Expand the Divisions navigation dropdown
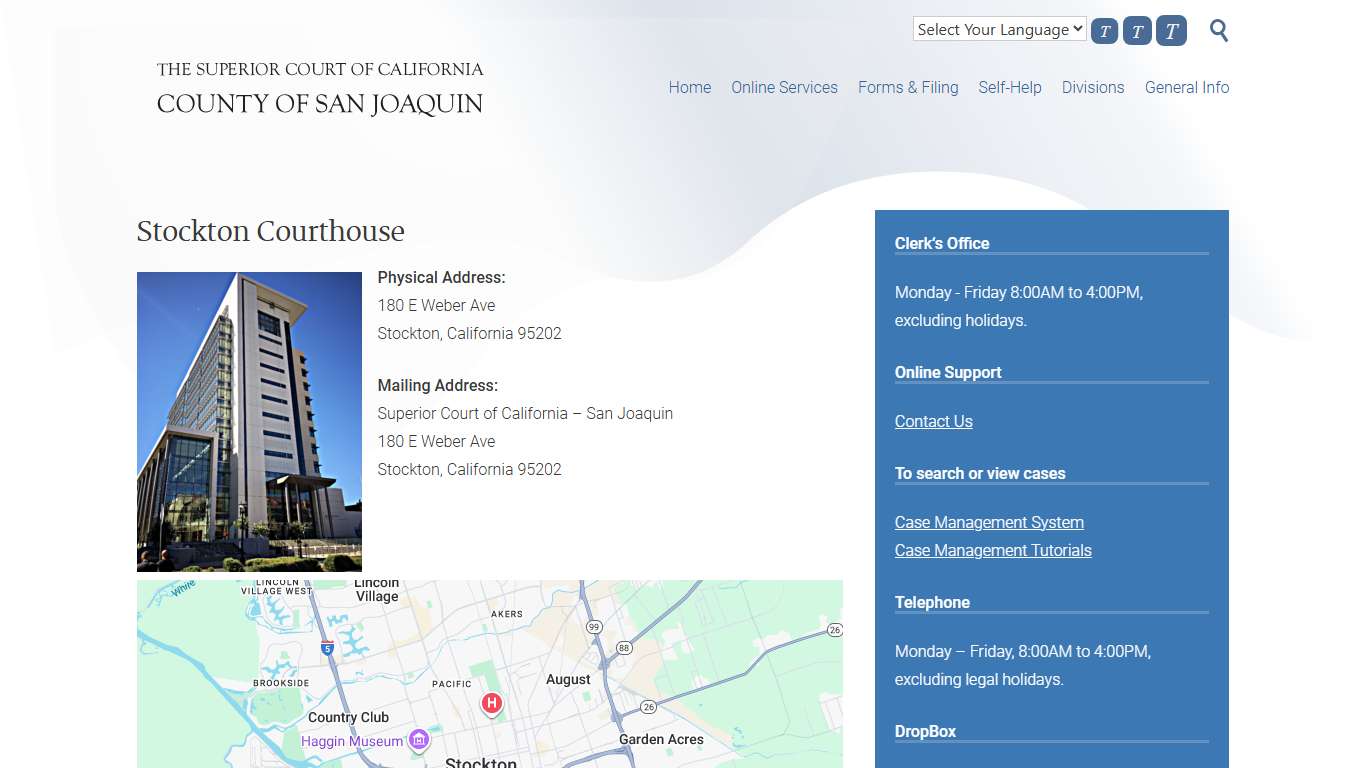Image resolution: width=1366 pixels, height=768 pixels. coord(1093,88)
